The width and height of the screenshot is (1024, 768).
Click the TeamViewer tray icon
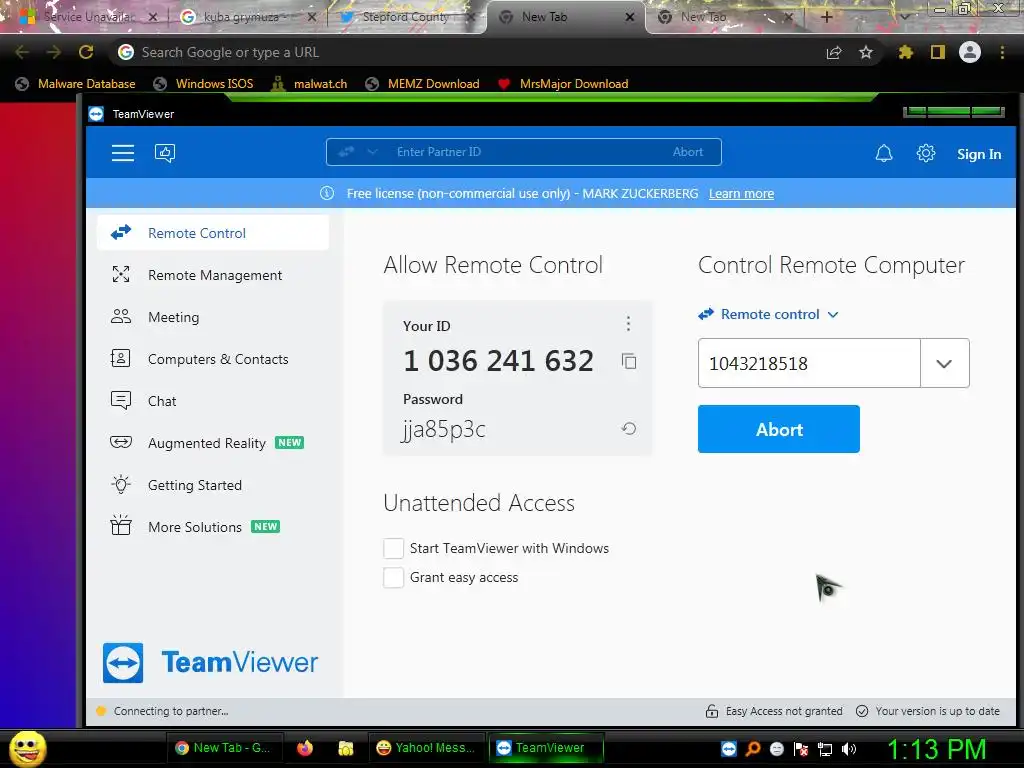point(729,749)
